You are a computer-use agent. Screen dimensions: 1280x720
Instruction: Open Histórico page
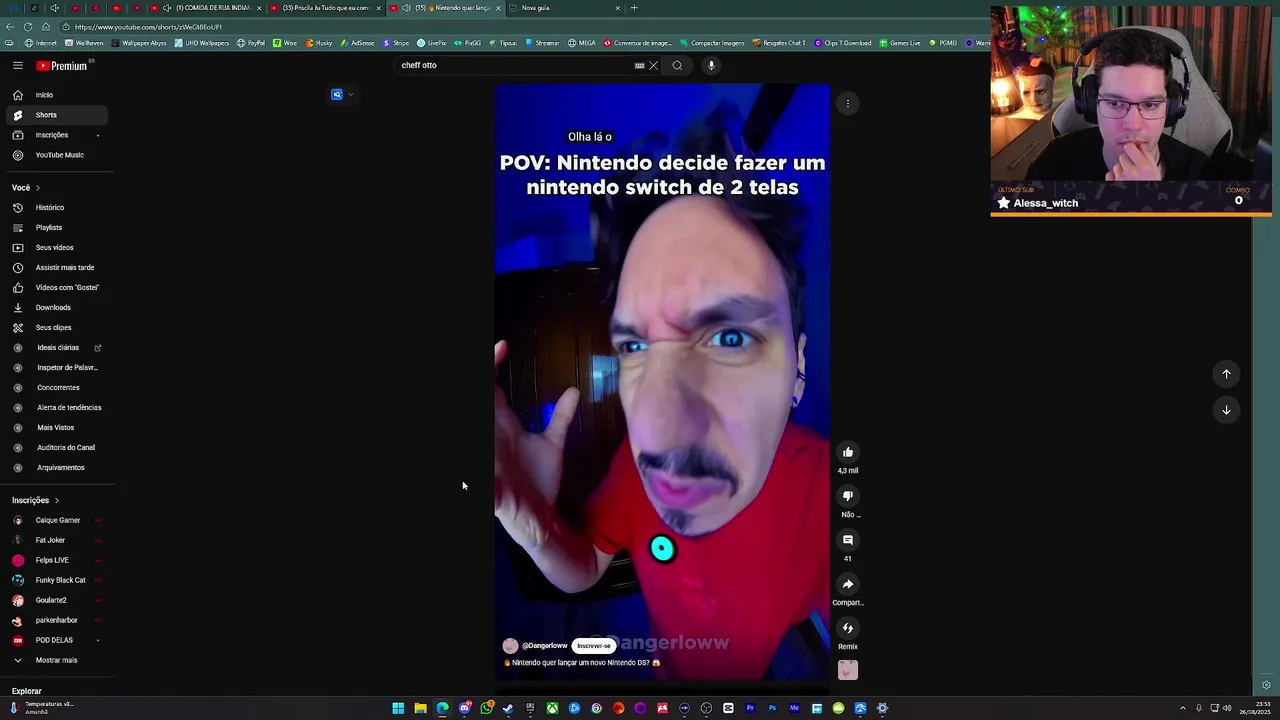(55, 208)
